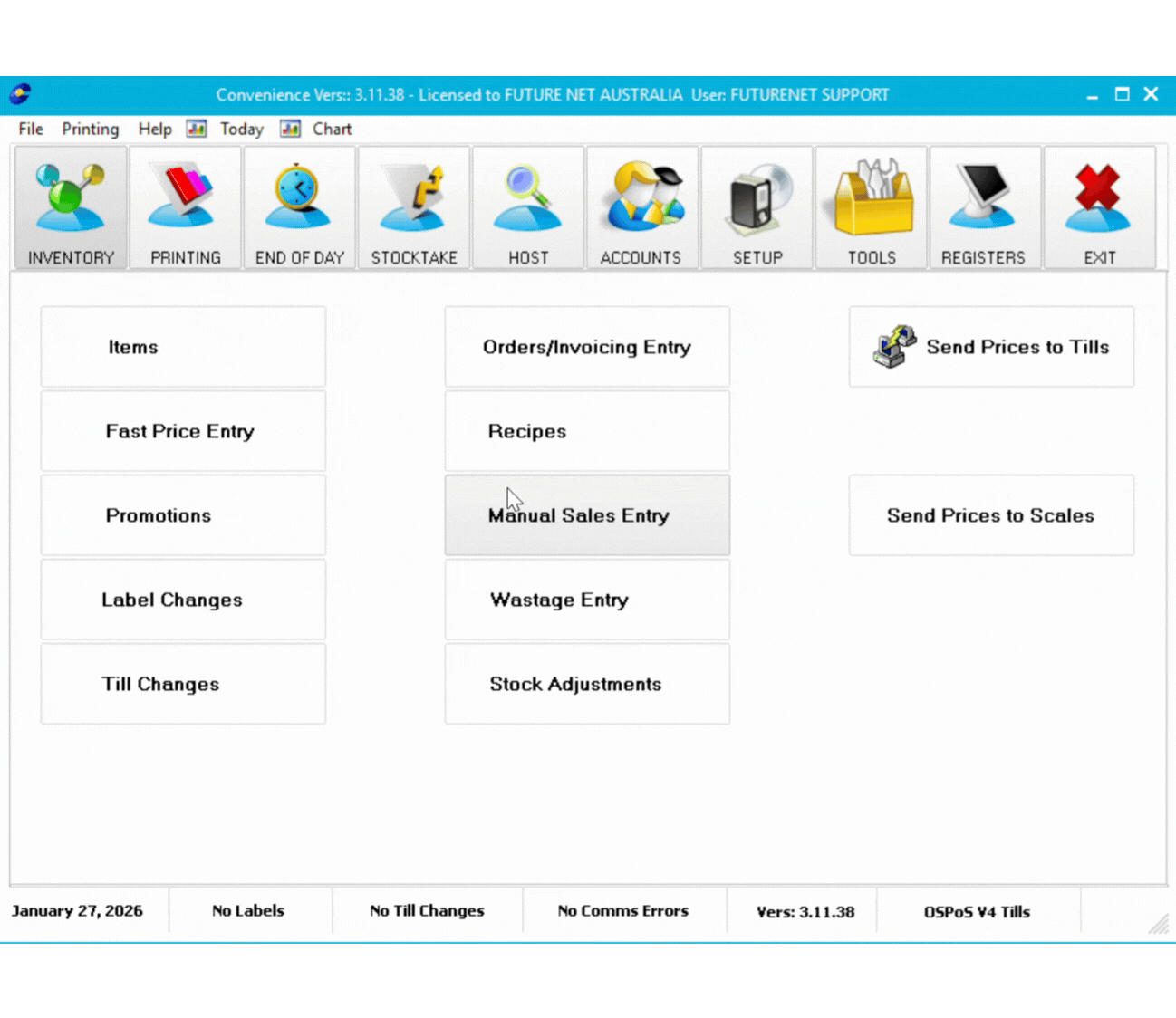The width and height of the screenshot is (1176, 1018).
Task: Open the Inventory module icon
Action: [71, 207]
